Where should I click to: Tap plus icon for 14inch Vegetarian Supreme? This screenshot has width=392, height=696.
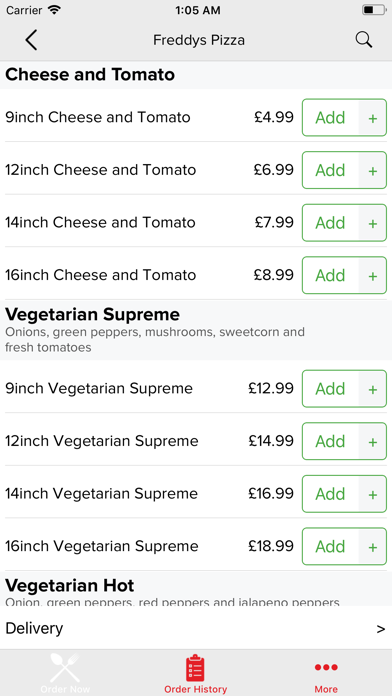(x=372, y=494)
